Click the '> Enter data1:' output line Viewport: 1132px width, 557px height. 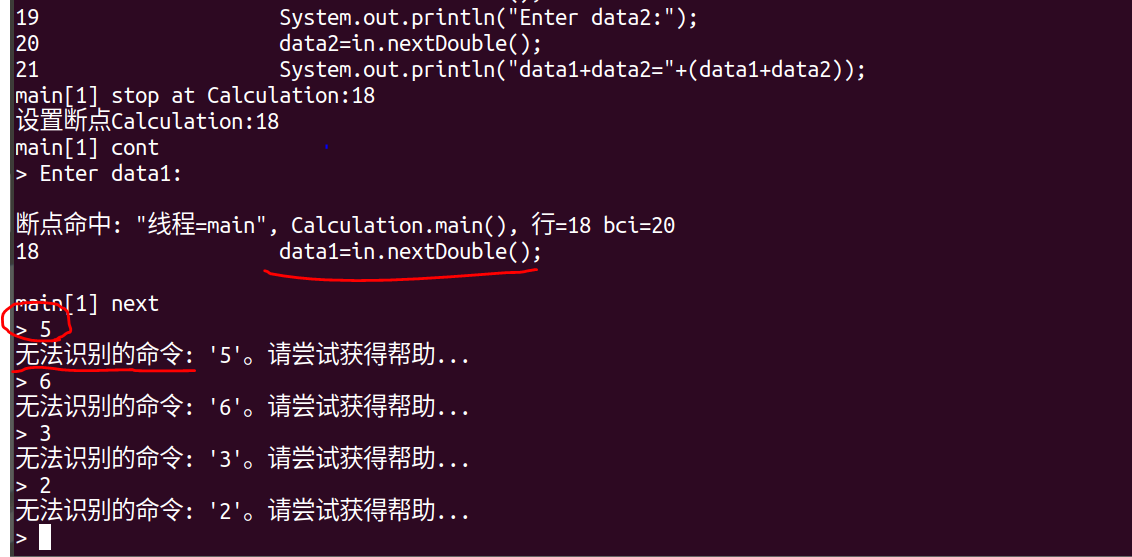[x=99, y=174]
